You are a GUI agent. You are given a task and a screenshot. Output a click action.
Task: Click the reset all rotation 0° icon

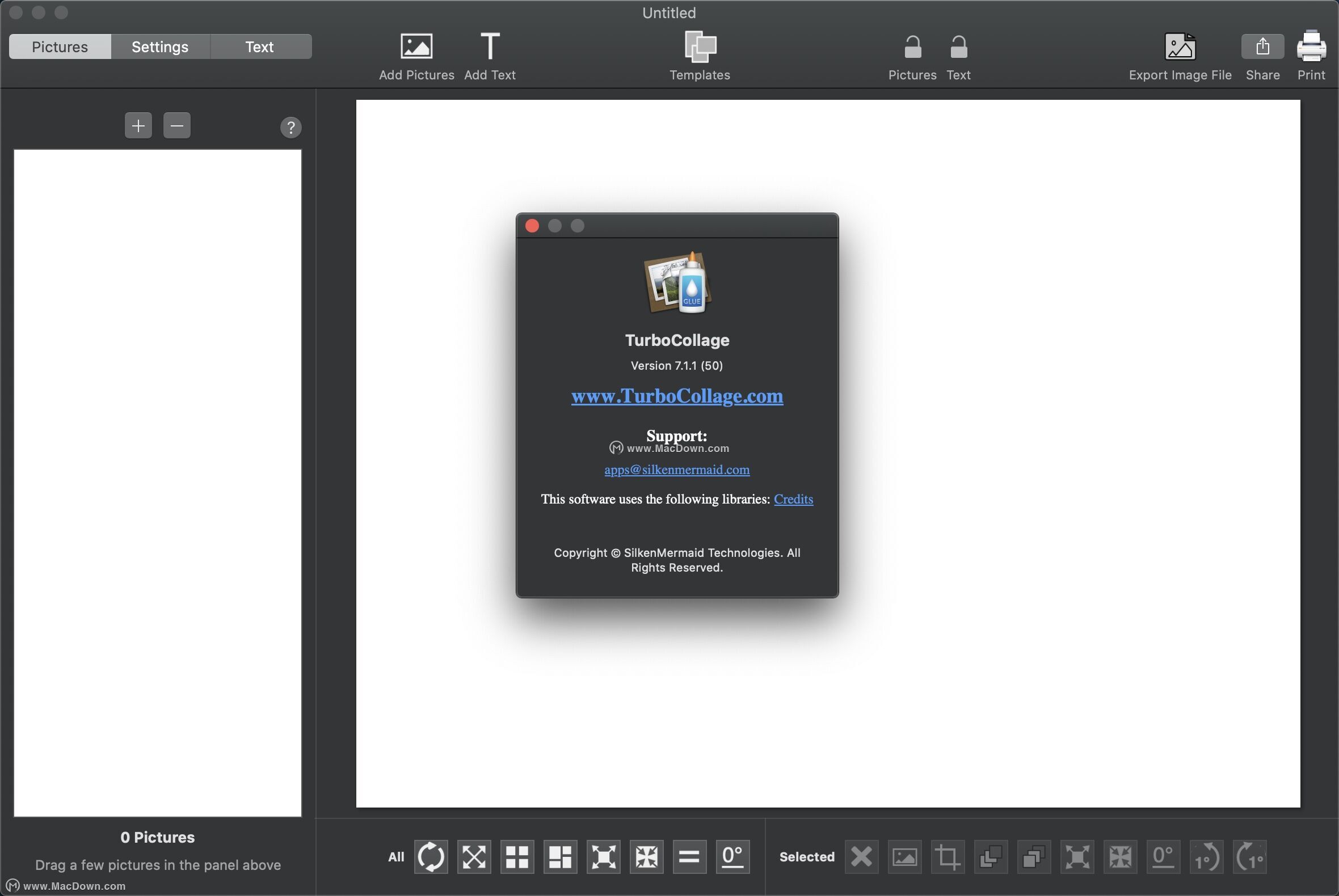tap(732, 856)
